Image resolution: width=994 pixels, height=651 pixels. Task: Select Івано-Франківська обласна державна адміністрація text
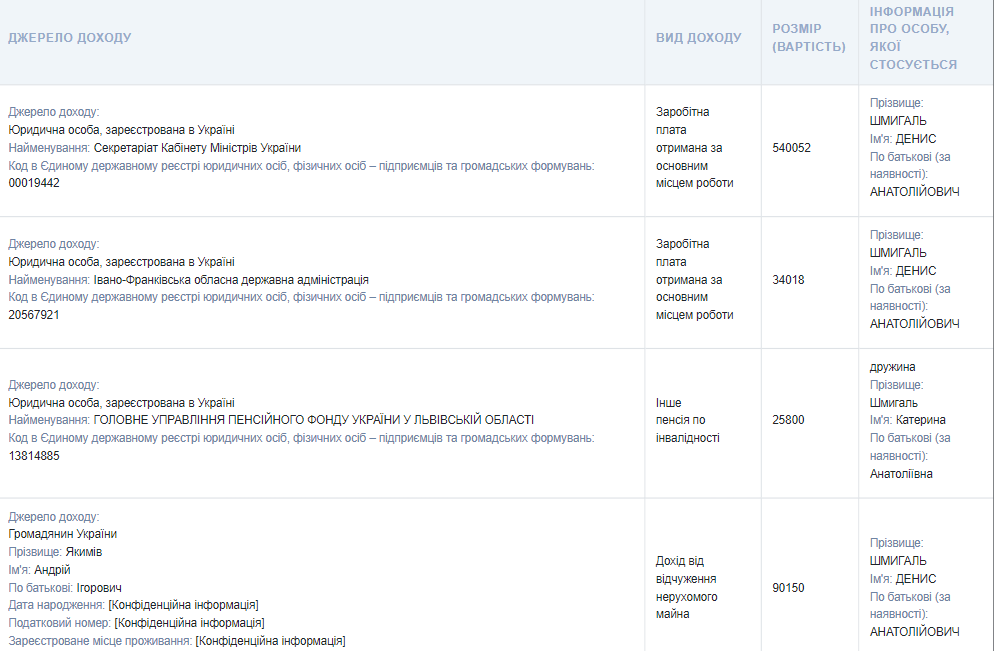231,280
